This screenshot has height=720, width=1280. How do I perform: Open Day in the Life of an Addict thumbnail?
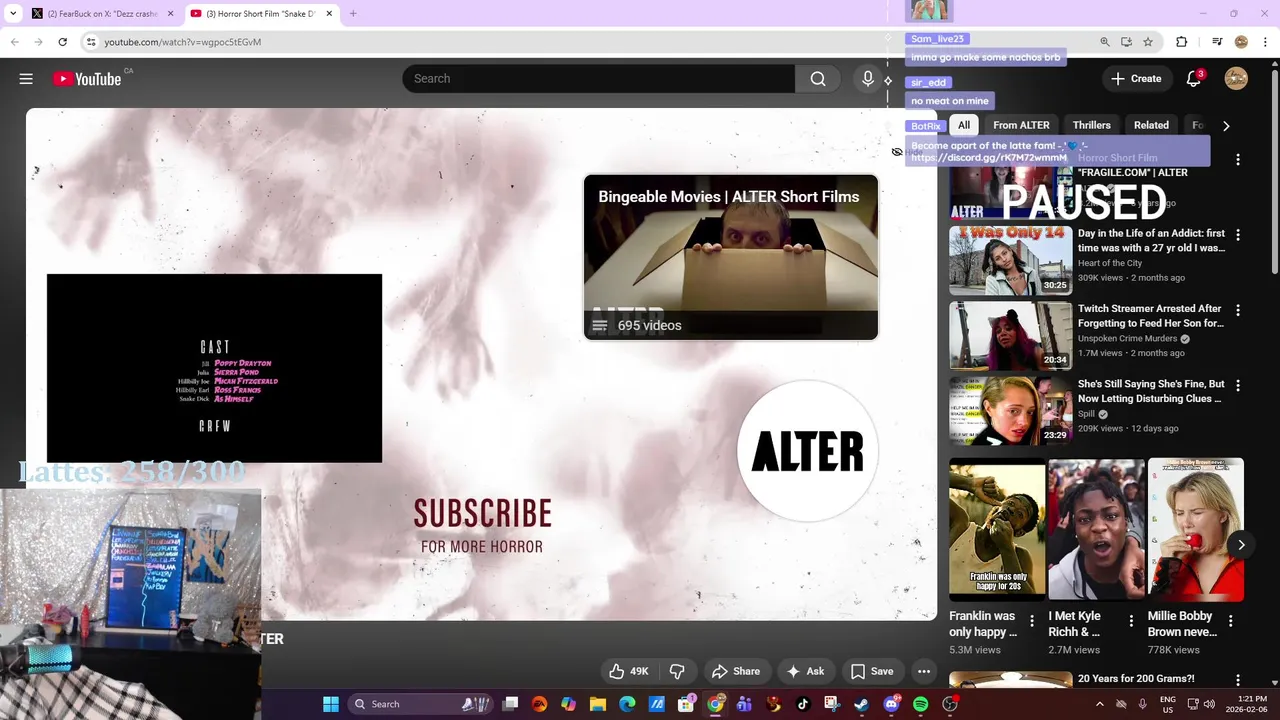1011,260
